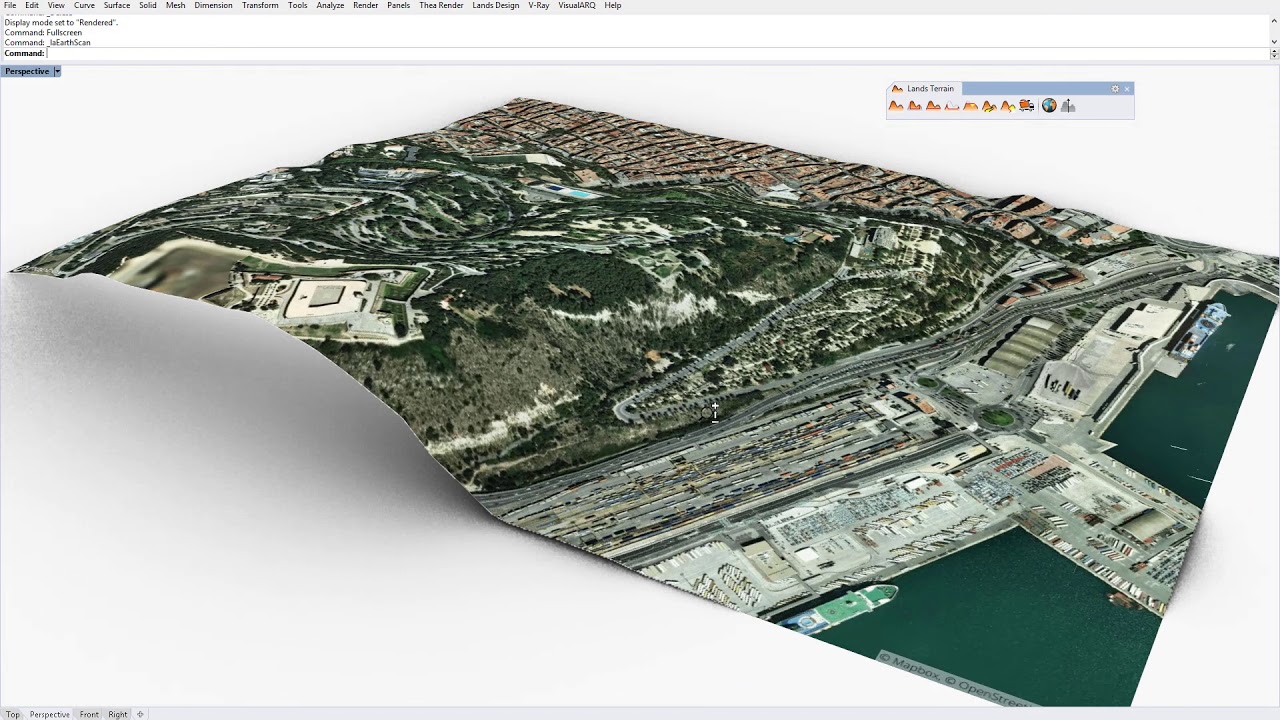Image resolution: width=1280 pixels, height=720 pixels.
Task: Click the white outlined terrain contour icon
Action: [952, 106]
